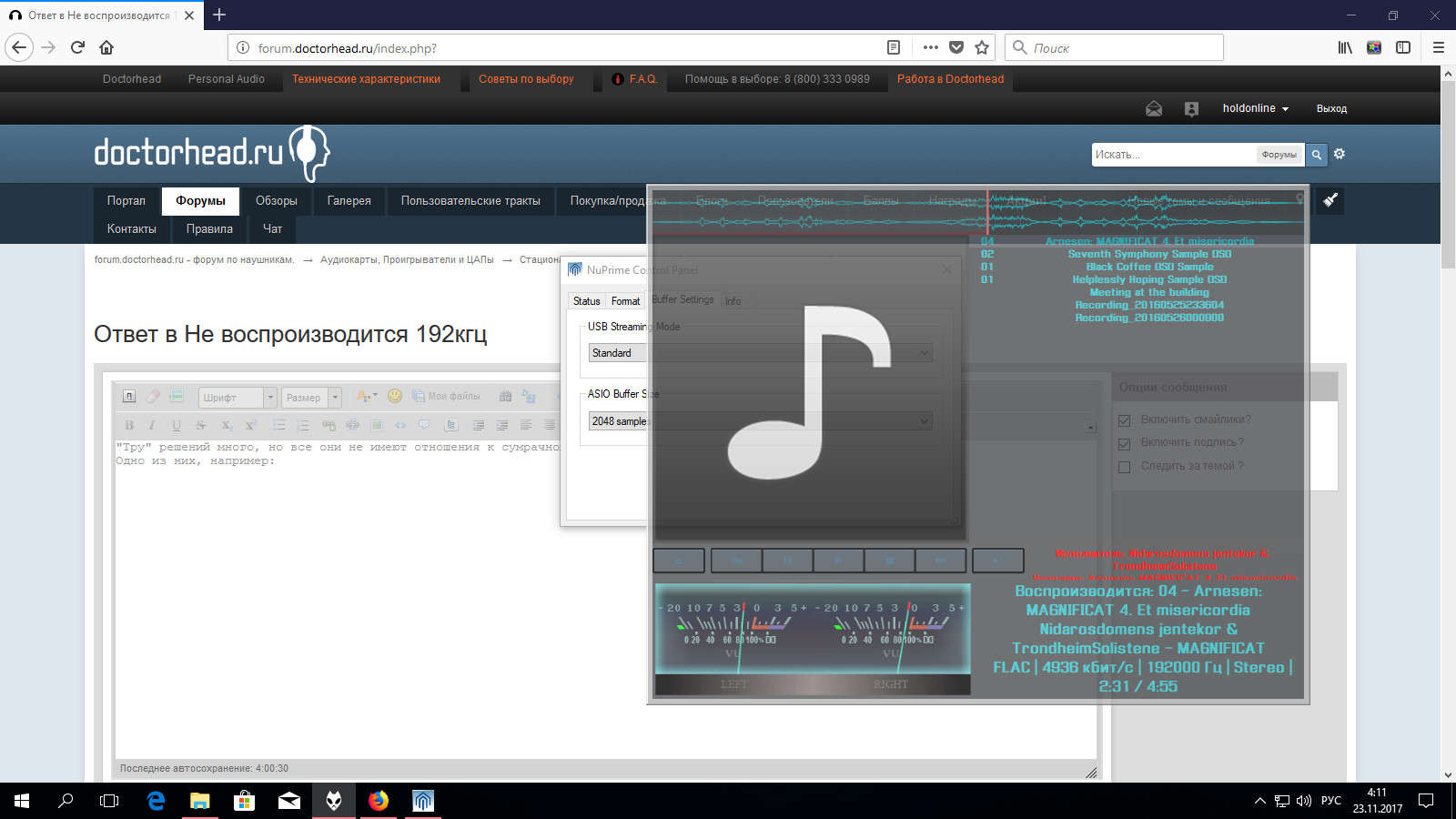Viewport: 1456px width, 819px height.
Task: Bookmark this page with the star icon
Action: (982, 47)
